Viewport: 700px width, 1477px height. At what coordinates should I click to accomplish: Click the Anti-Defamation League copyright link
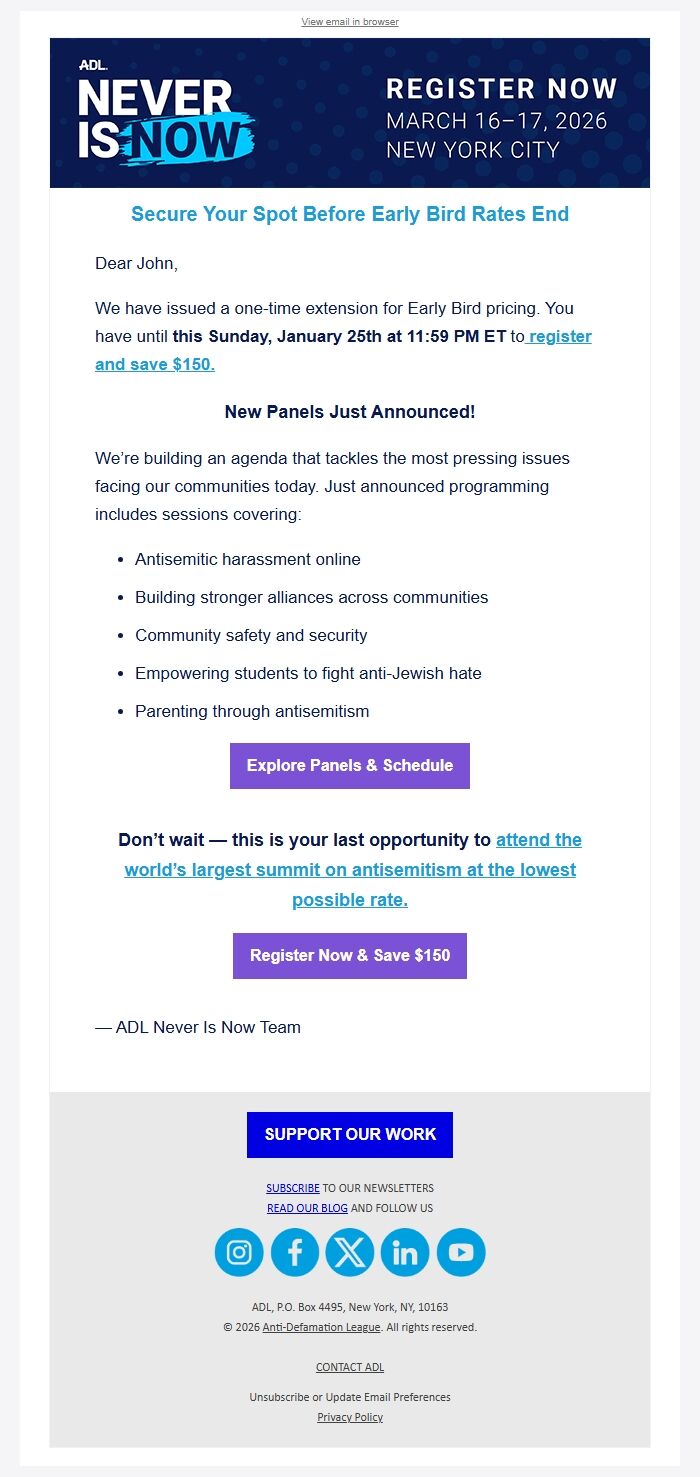click(320, 1327)
